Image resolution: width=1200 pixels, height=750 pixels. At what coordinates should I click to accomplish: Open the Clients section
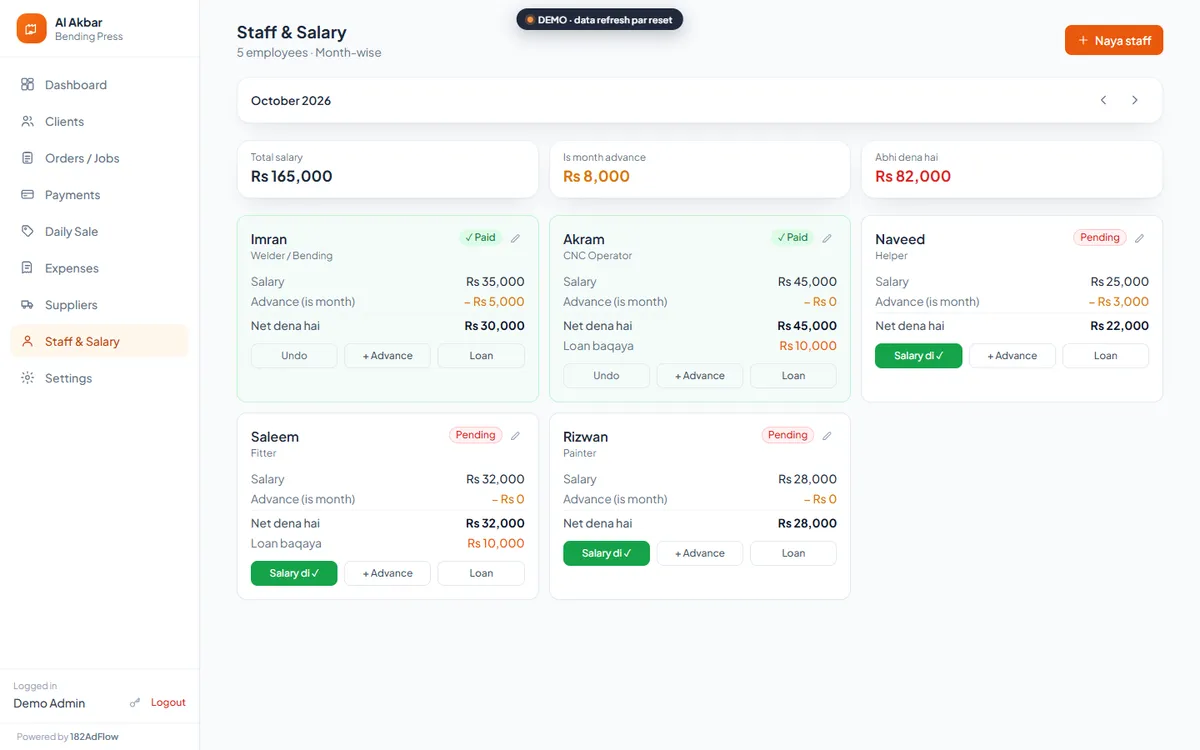point(99,122)
